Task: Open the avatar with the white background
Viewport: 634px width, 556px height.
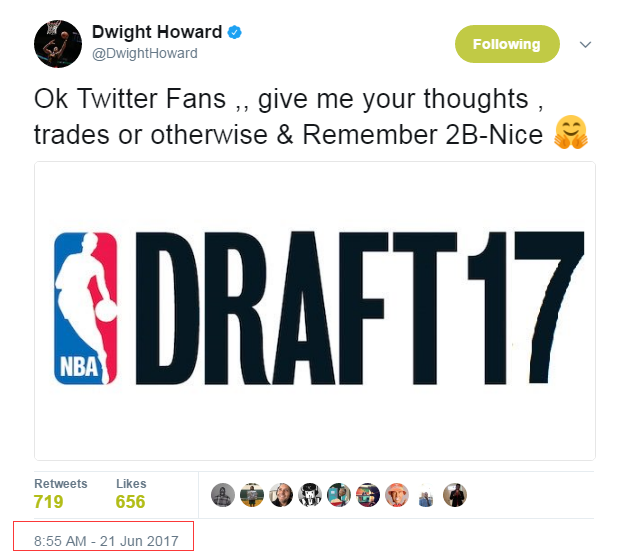Action: [426, 495]
